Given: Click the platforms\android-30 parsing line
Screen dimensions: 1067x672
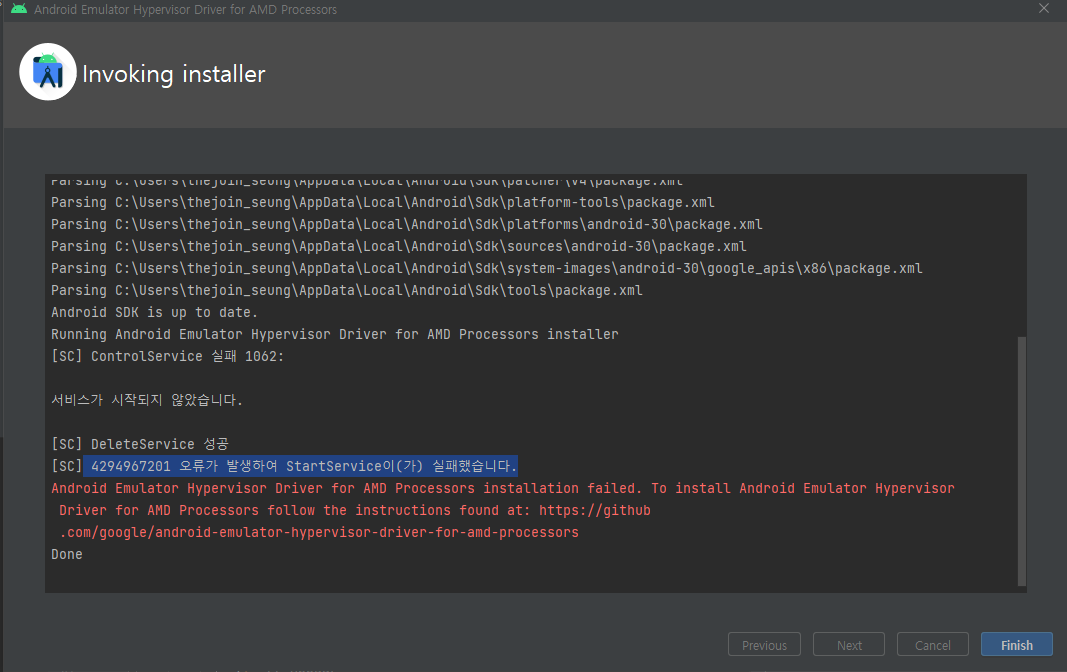Looking at the screenshot, I should [406, 224].
